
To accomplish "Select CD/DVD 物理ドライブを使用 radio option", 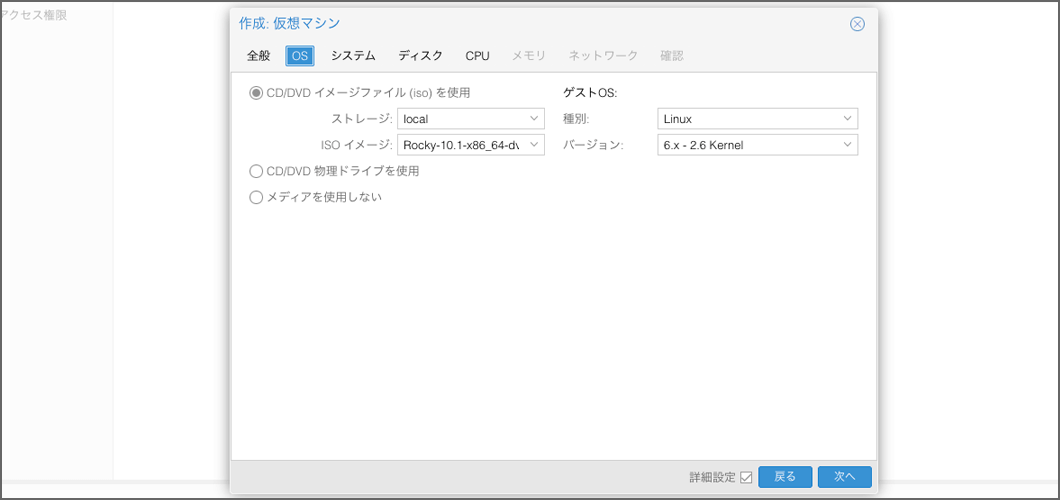I will click(256, 172).
